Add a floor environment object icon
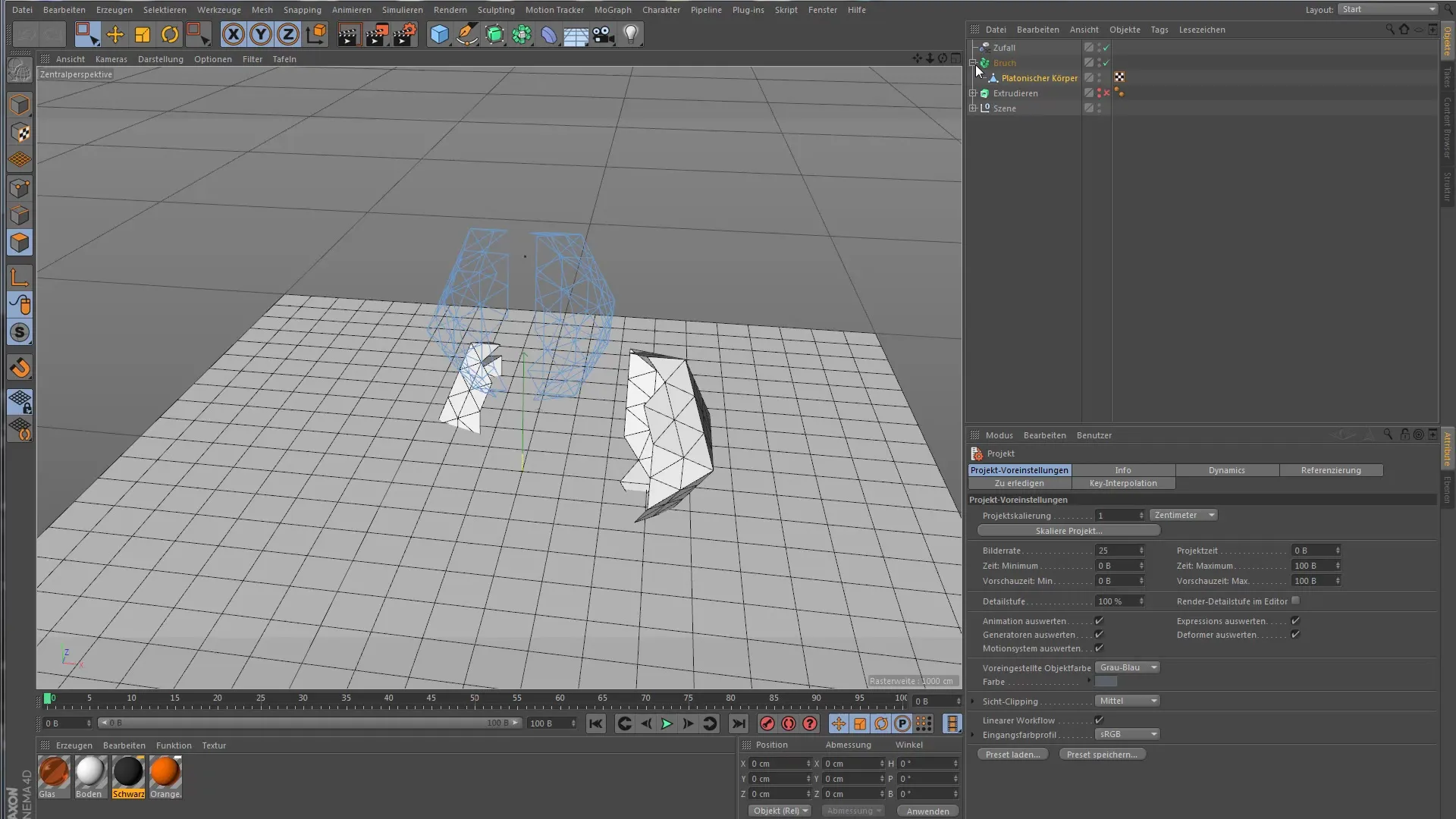The width and height of the screenshot is (1456, 819). [576, 34]
